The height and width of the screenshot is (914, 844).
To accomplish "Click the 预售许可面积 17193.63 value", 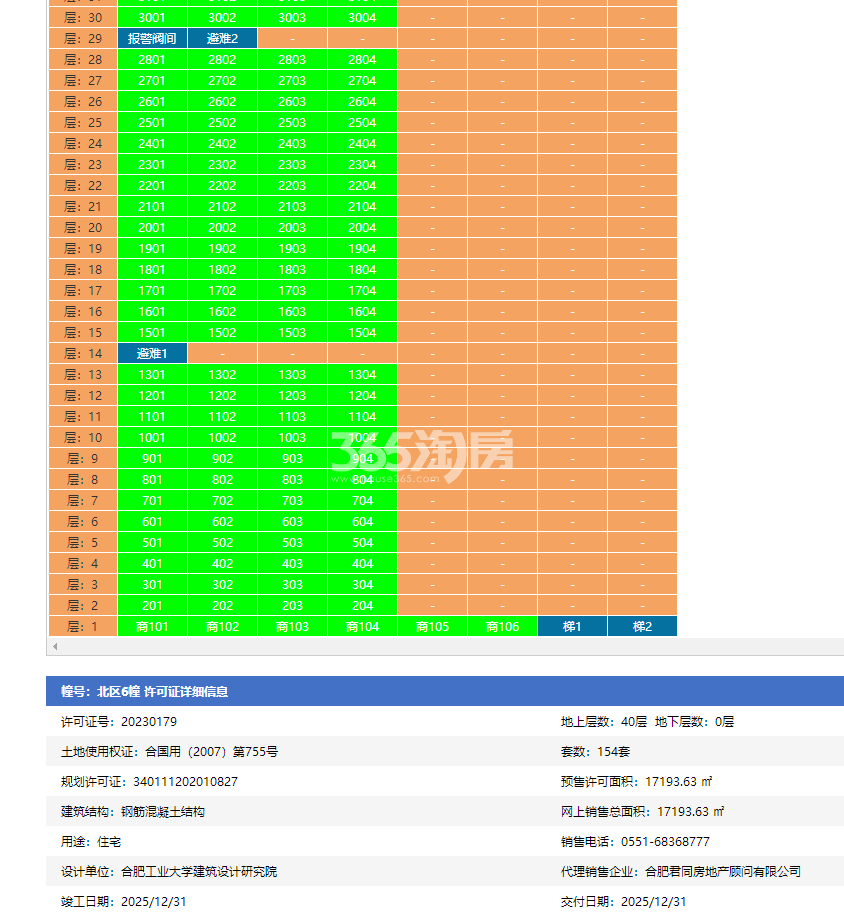I will tap(636, 782).
